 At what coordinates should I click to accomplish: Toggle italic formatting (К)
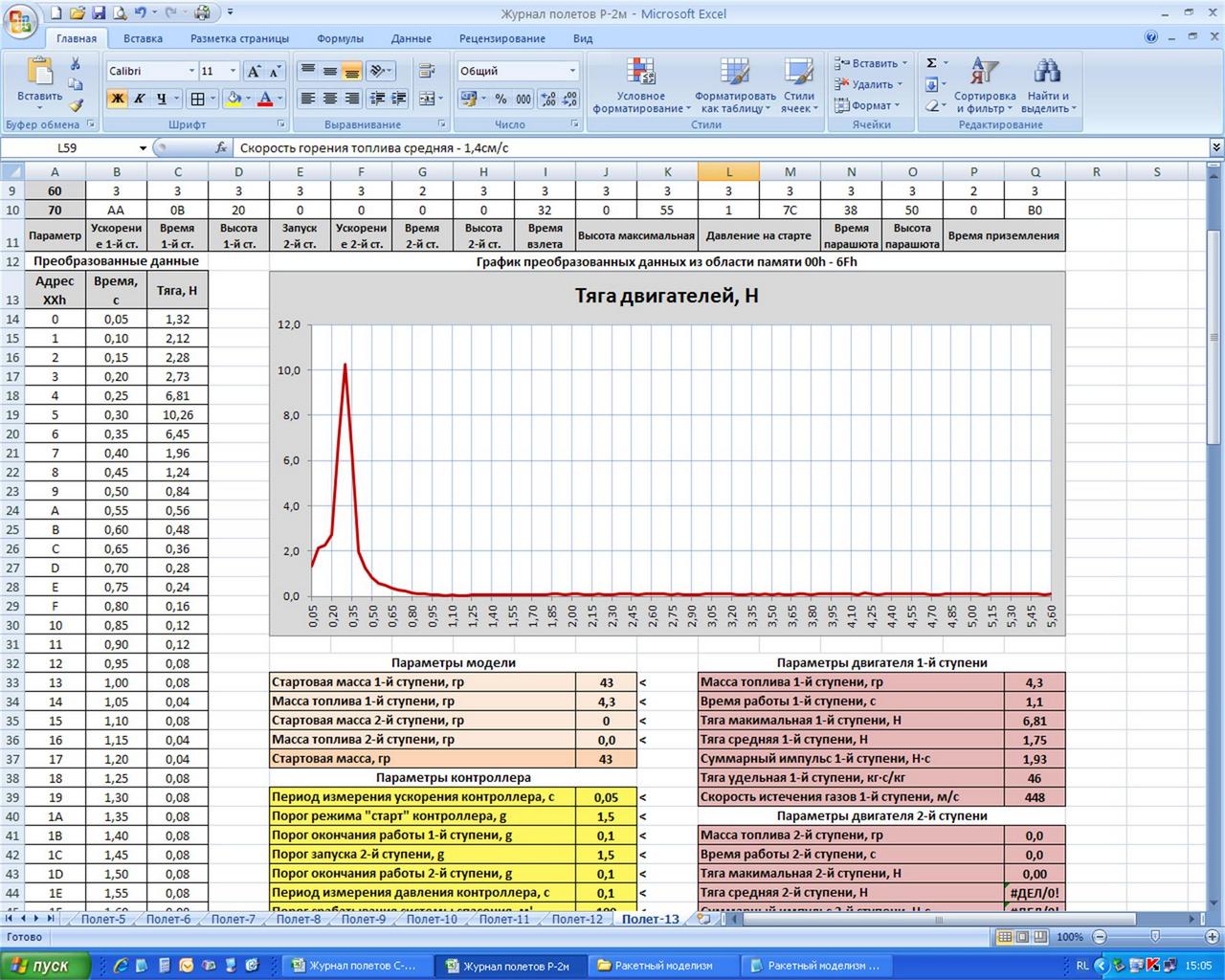tap(139, 99)
